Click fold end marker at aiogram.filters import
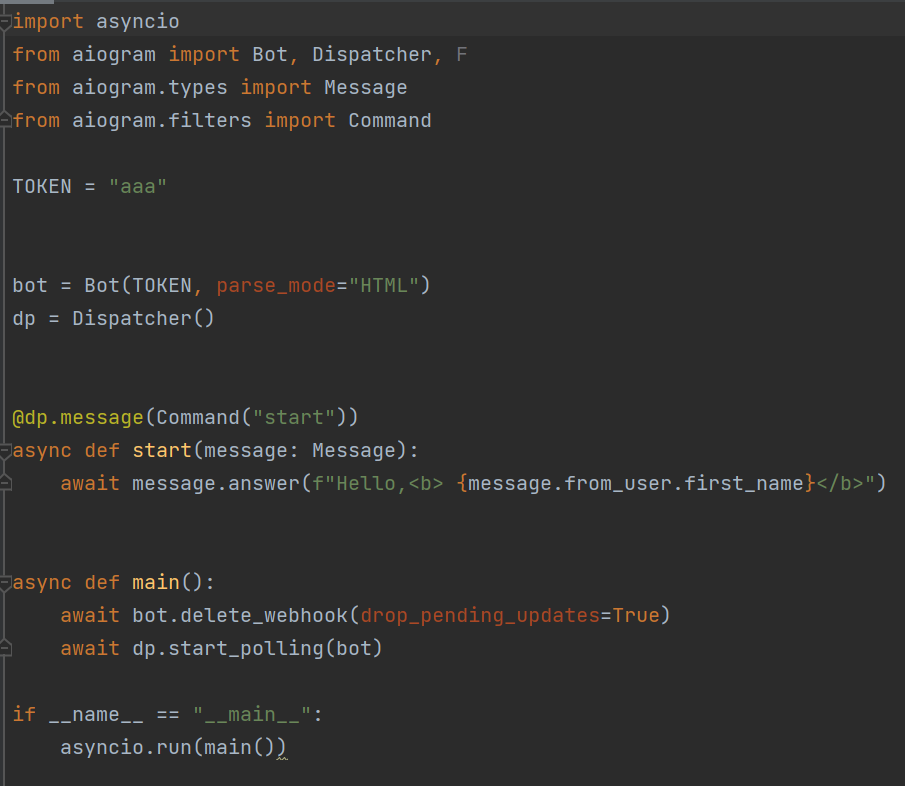Viewport: 905px width, 786px height. click(x=5, y=121)
